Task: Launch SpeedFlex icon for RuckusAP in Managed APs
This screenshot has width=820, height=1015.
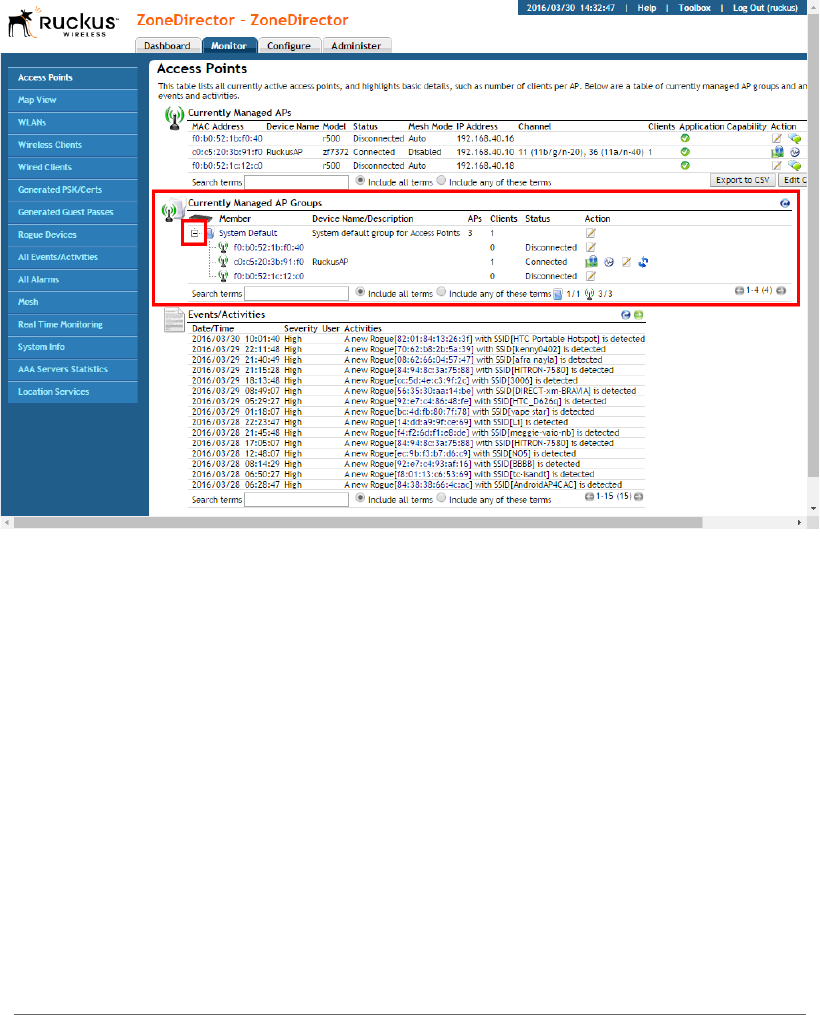Action: 795,152
